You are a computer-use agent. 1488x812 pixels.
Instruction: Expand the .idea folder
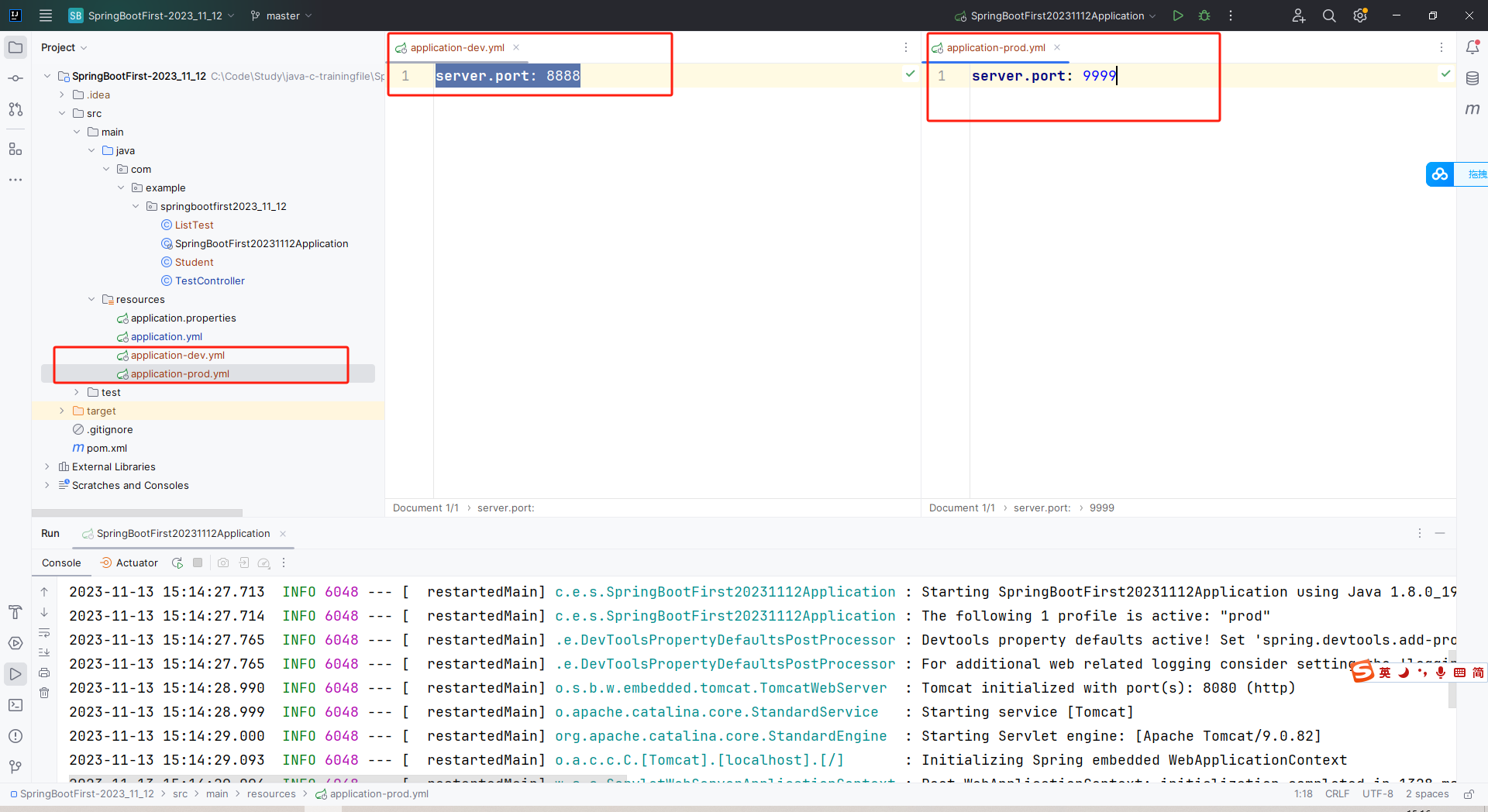(x=62, y=95)
